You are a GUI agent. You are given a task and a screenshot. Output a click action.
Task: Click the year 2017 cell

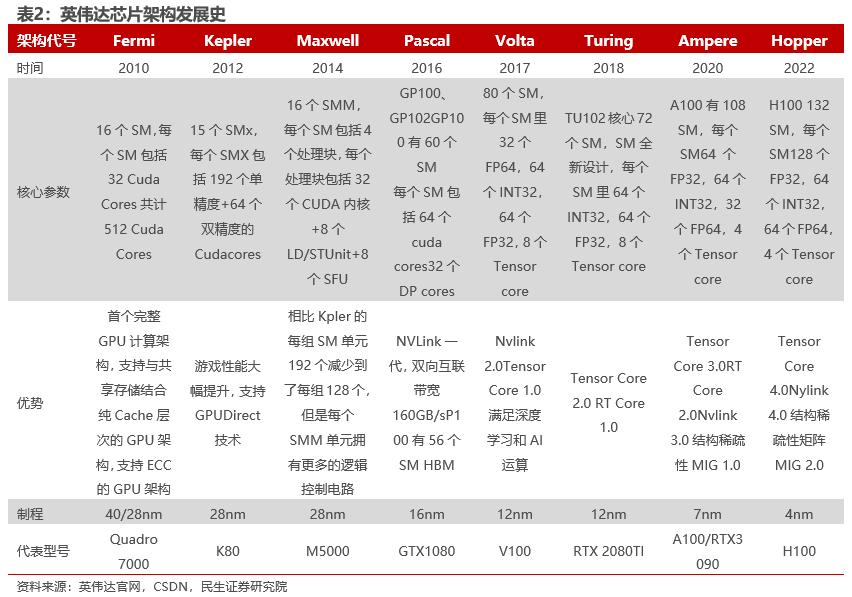click(x=515, y=68)
